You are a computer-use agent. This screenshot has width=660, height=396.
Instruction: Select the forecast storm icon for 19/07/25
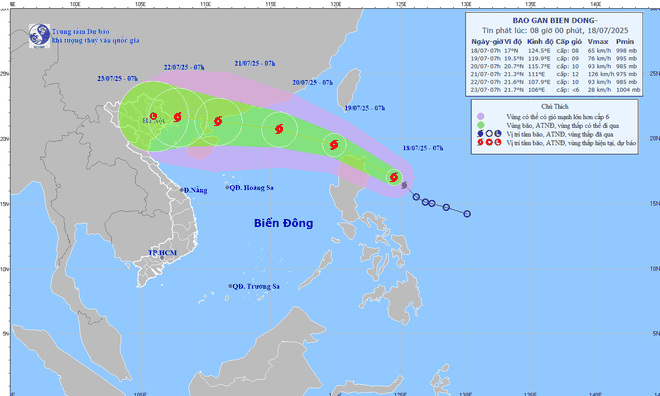pyautogui.click(x=334, y=145)
